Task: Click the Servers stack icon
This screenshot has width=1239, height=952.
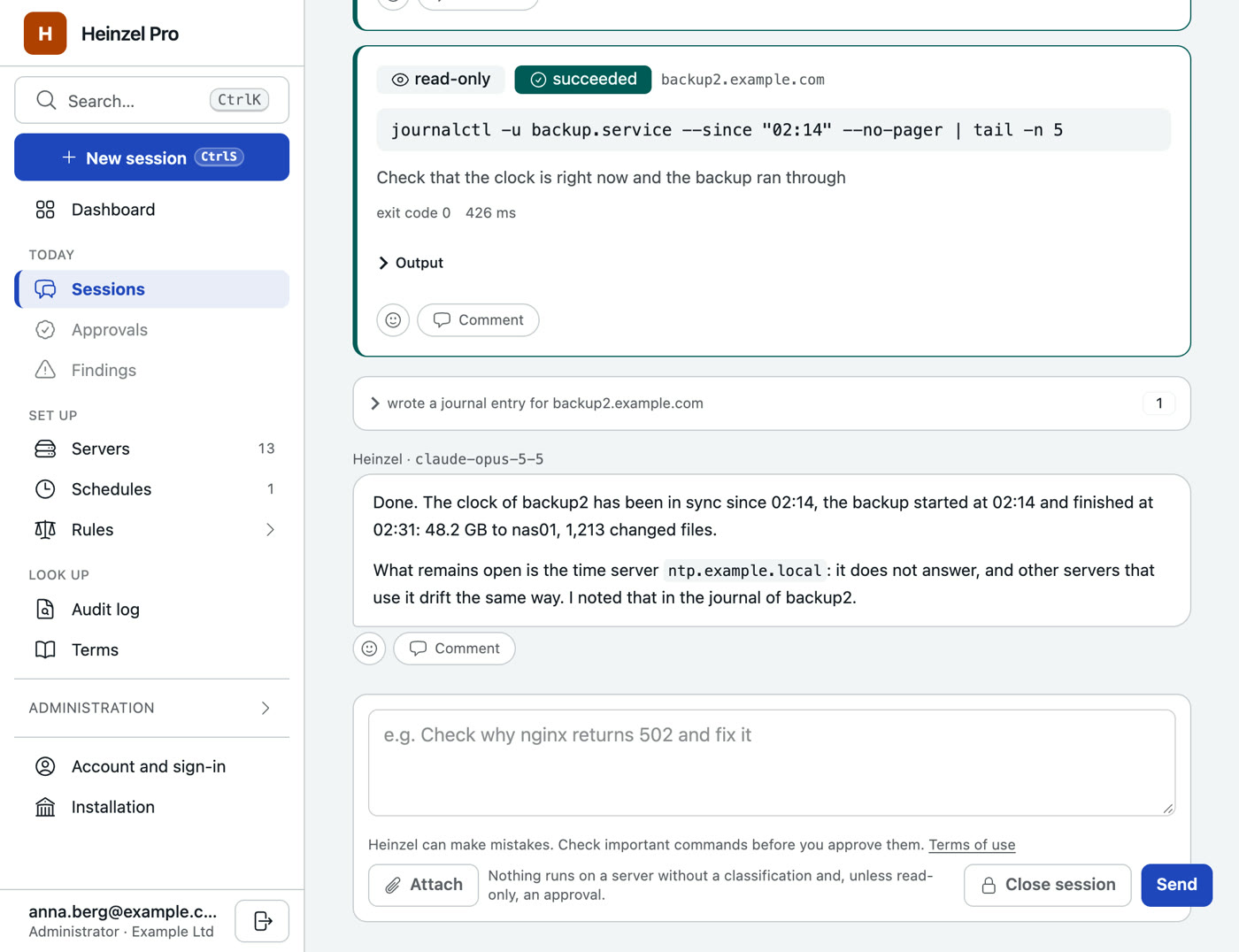Action: [45, 449]
